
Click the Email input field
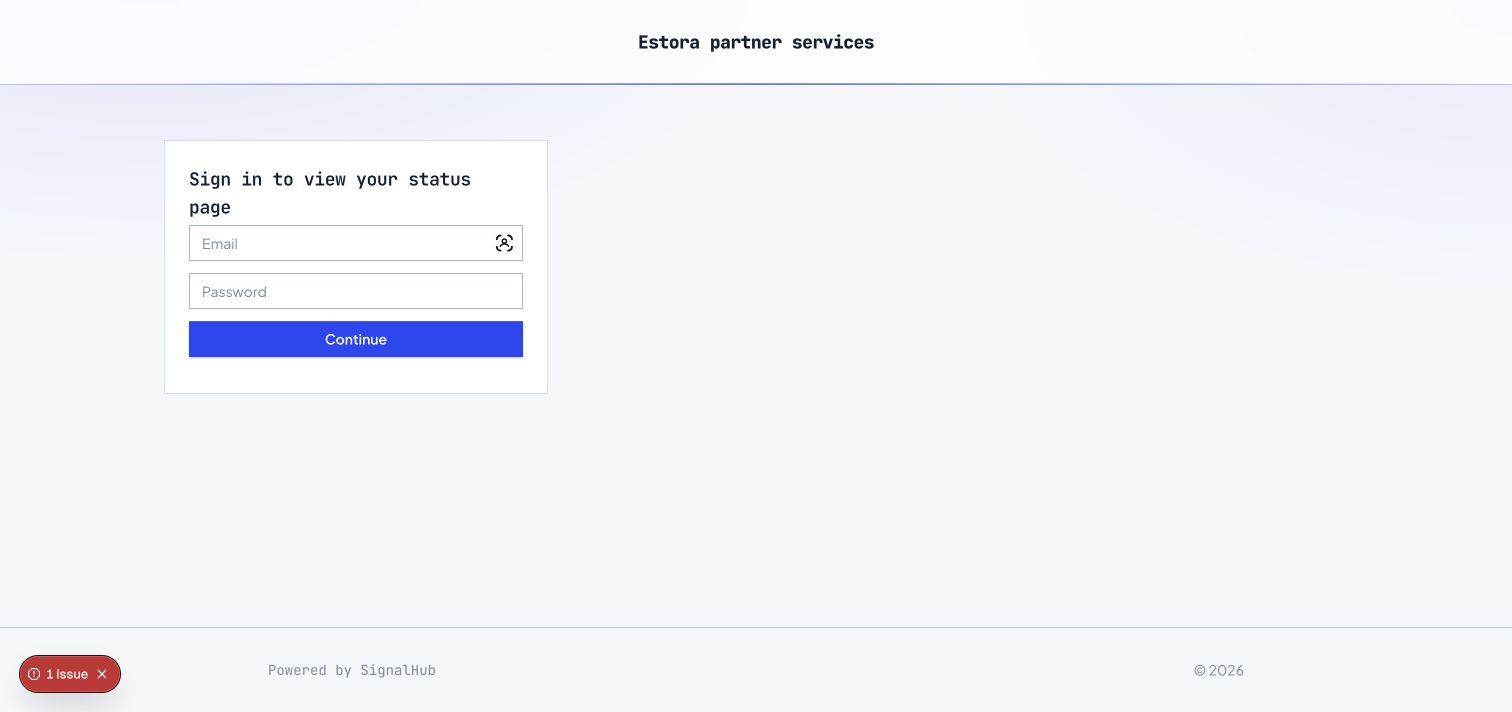[355, 243]
